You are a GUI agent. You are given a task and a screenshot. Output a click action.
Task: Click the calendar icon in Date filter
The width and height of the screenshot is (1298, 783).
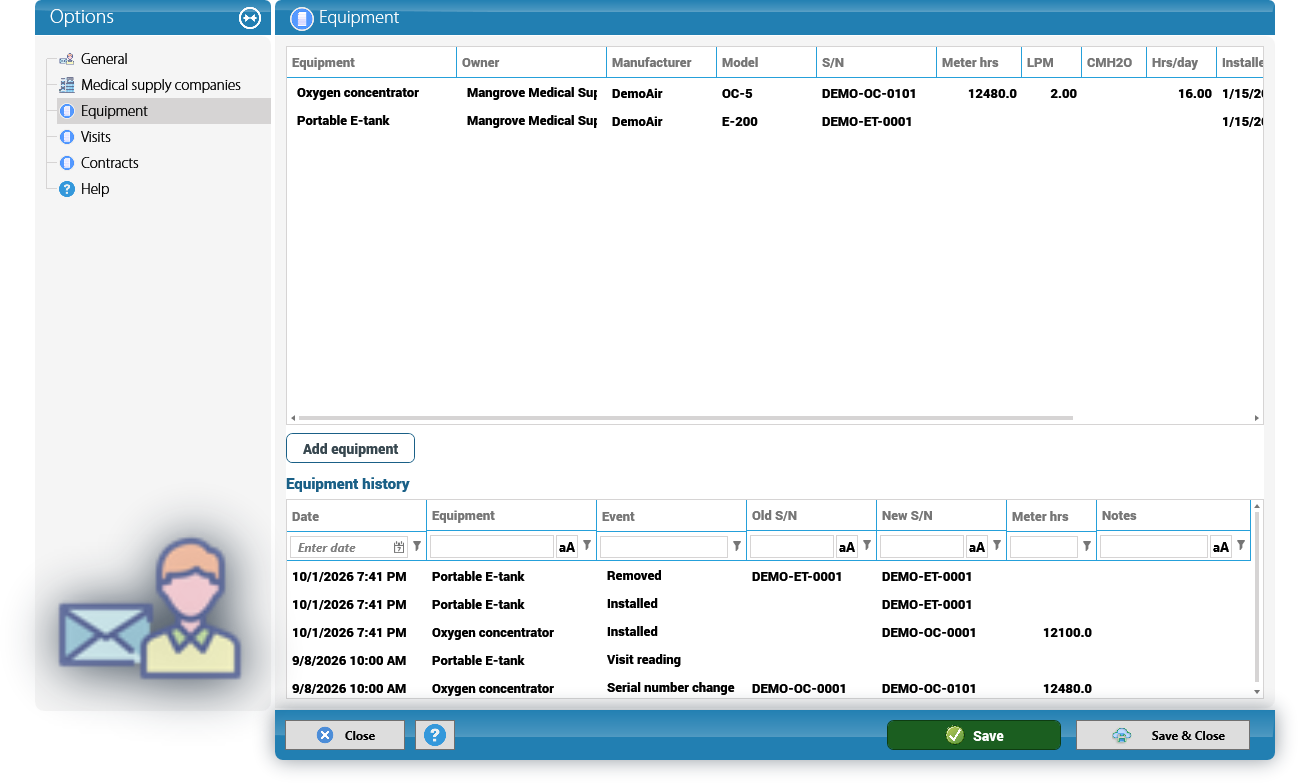click(399, 547)
